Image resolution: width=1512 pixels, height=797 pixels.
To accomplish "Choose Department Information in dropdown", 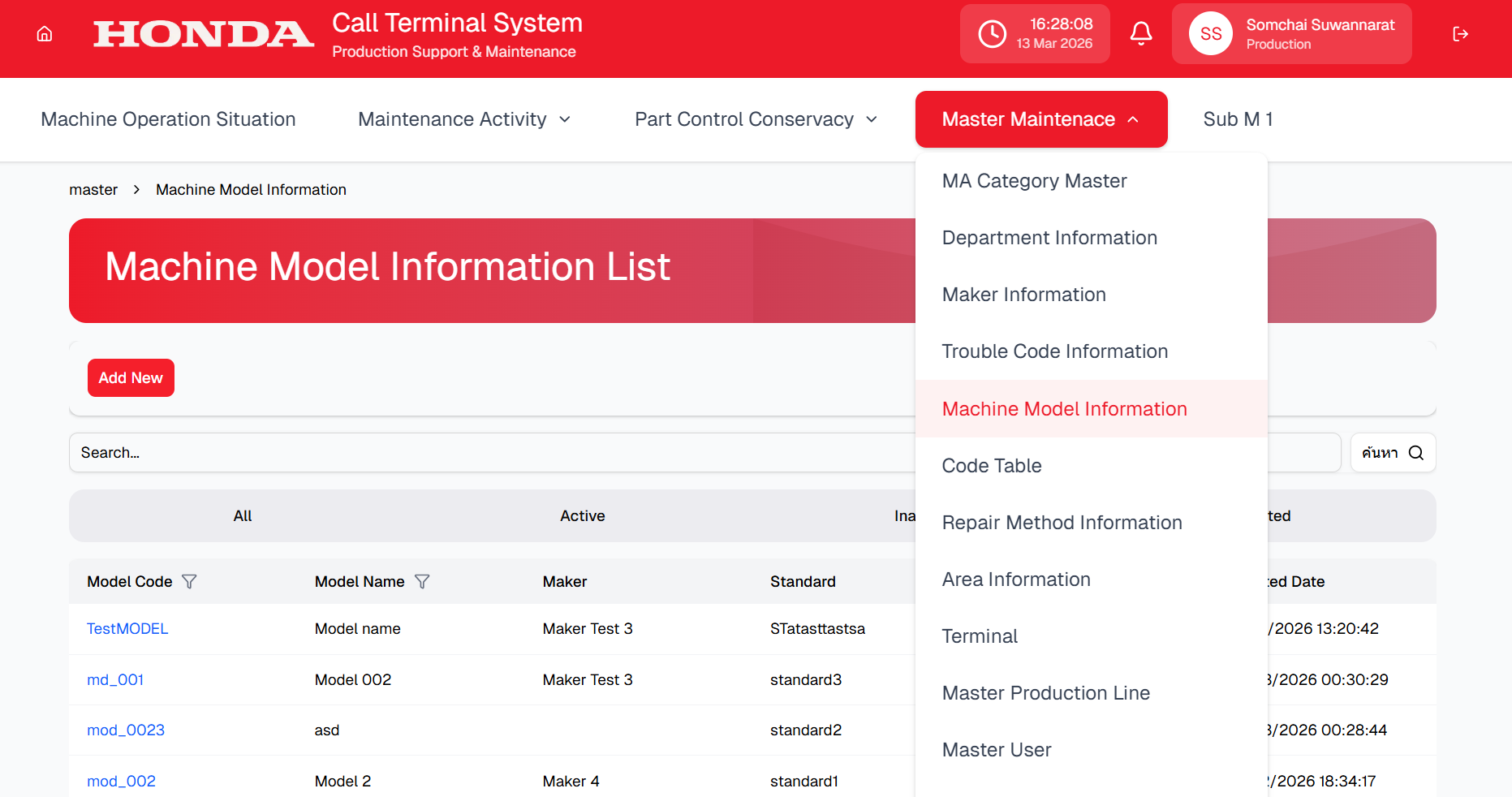I will [x=1049, y=238].
